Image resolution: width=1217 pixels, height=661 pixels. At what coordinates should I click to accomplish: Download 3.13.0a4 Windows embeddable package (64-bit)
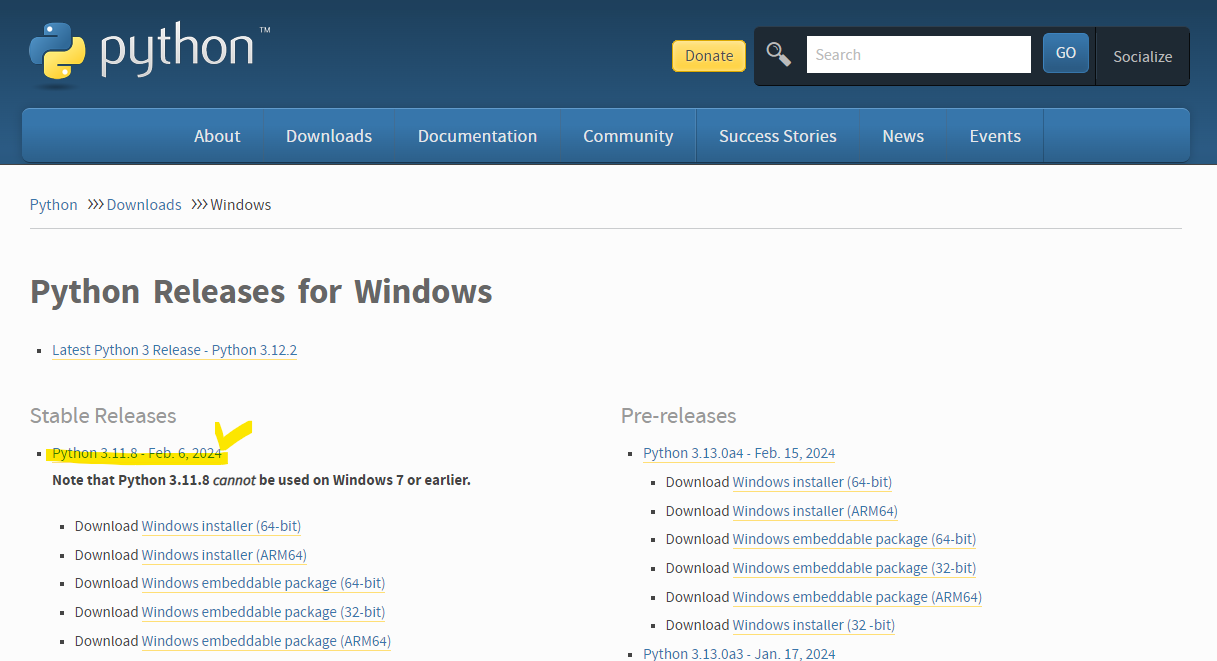pos(854,539)
